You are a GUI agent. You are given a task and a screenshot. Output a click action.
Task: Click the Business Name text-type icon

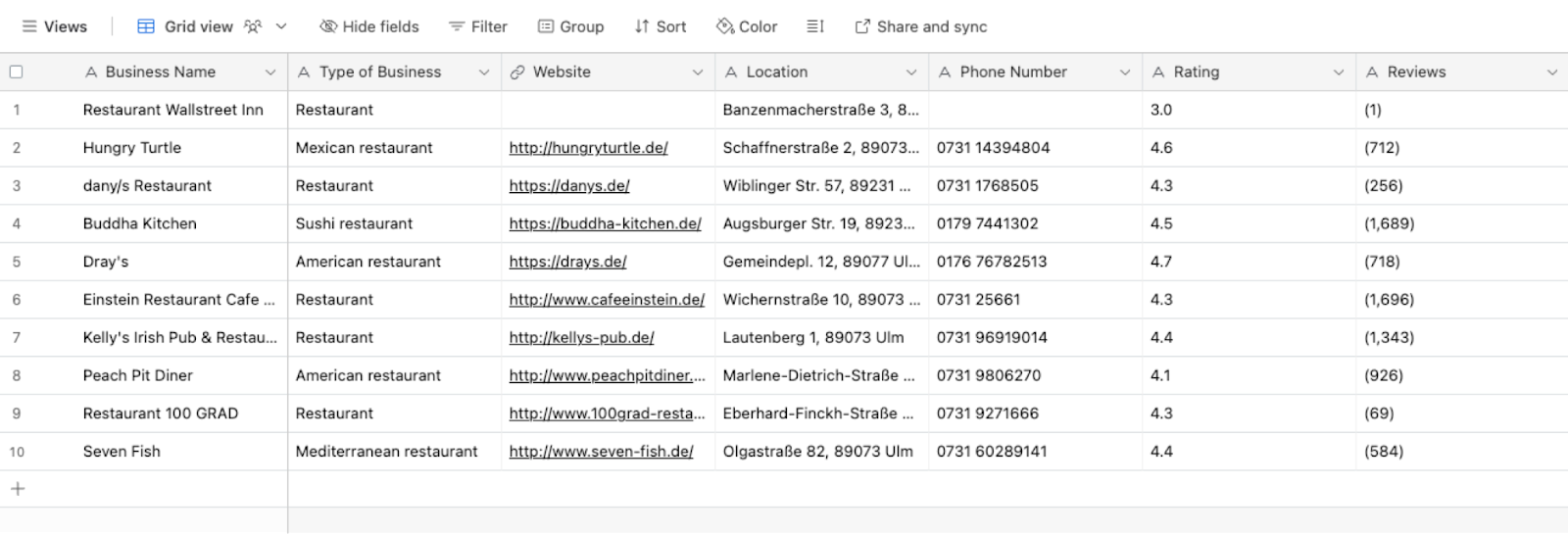(x=91, y=73)
